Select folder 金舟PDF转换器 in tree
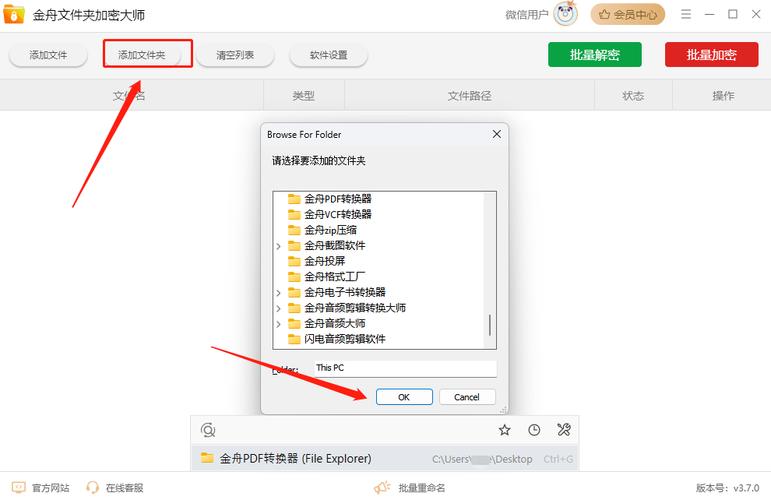771x500 pixels. (338, 199)
